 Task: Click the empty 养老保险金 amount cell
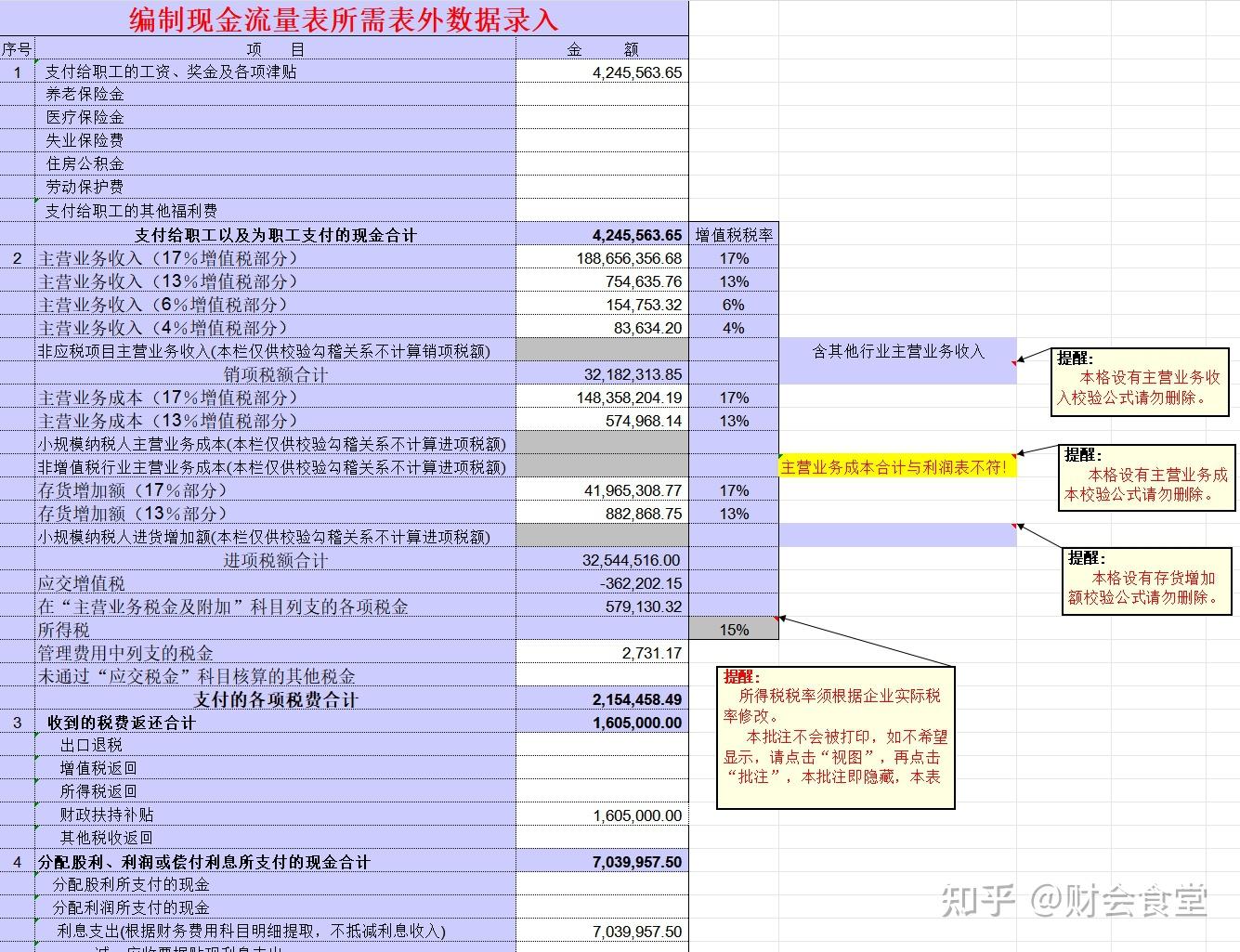tap(602, 94)
